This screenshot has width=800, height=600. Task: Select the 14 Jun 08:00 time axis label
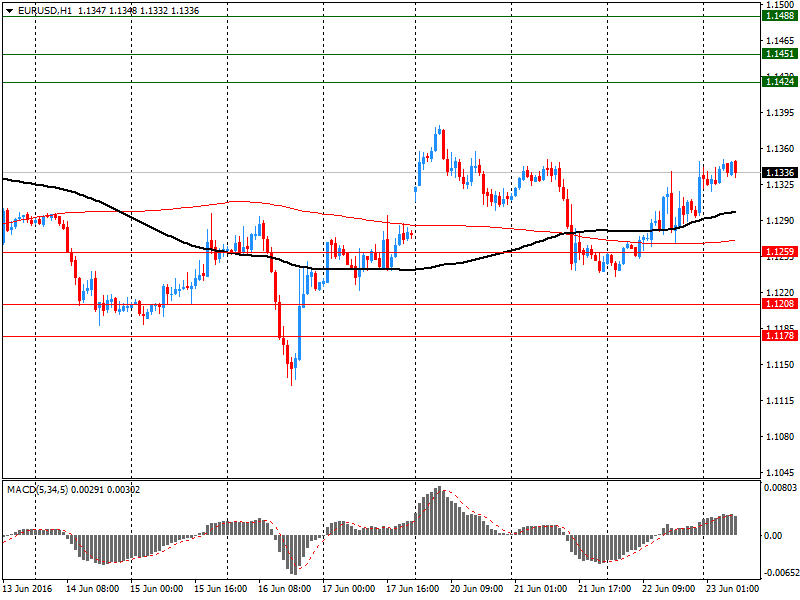pyautogui.click(x=94, y=590)
